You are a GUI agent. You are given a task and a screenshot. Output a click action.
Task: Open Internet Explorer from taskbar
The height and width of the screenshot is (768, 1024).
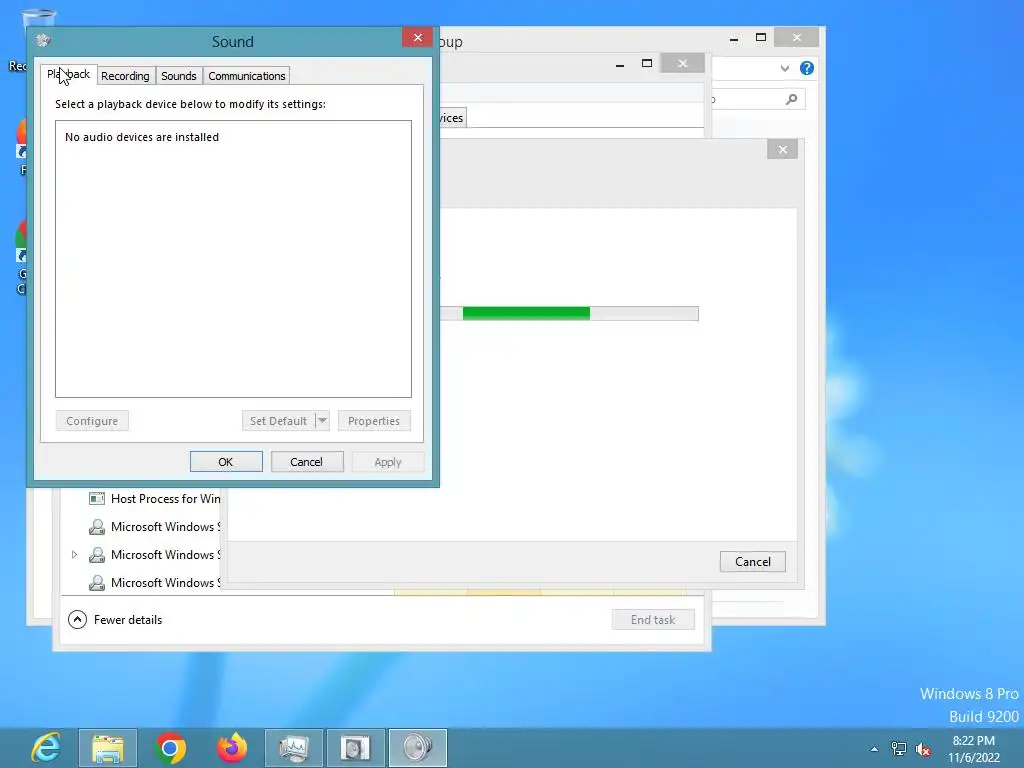click(46, 748)
